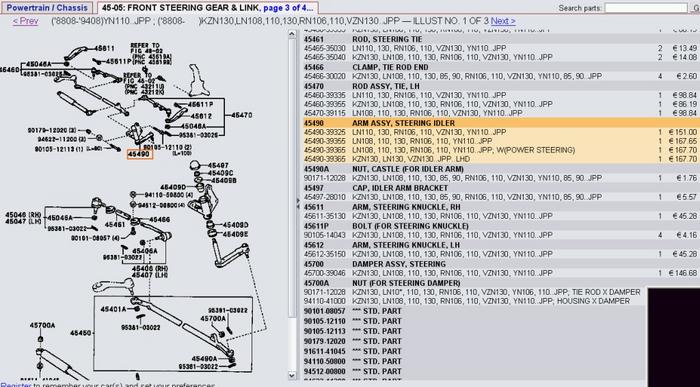Go to previous illustration via Prev link
The width and height of the screenshot is (700, 387).
(x=25, y=21)
